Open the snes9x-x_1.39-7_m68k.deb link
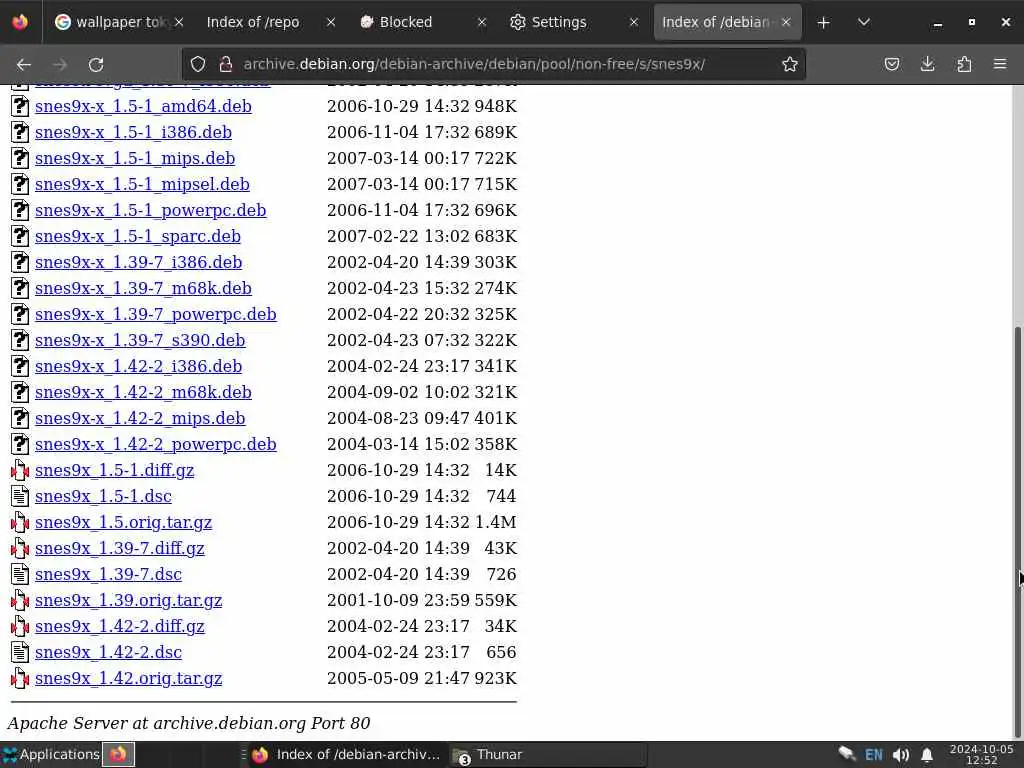The width and height of the screenshot is (1024, 768). point(143,289)
